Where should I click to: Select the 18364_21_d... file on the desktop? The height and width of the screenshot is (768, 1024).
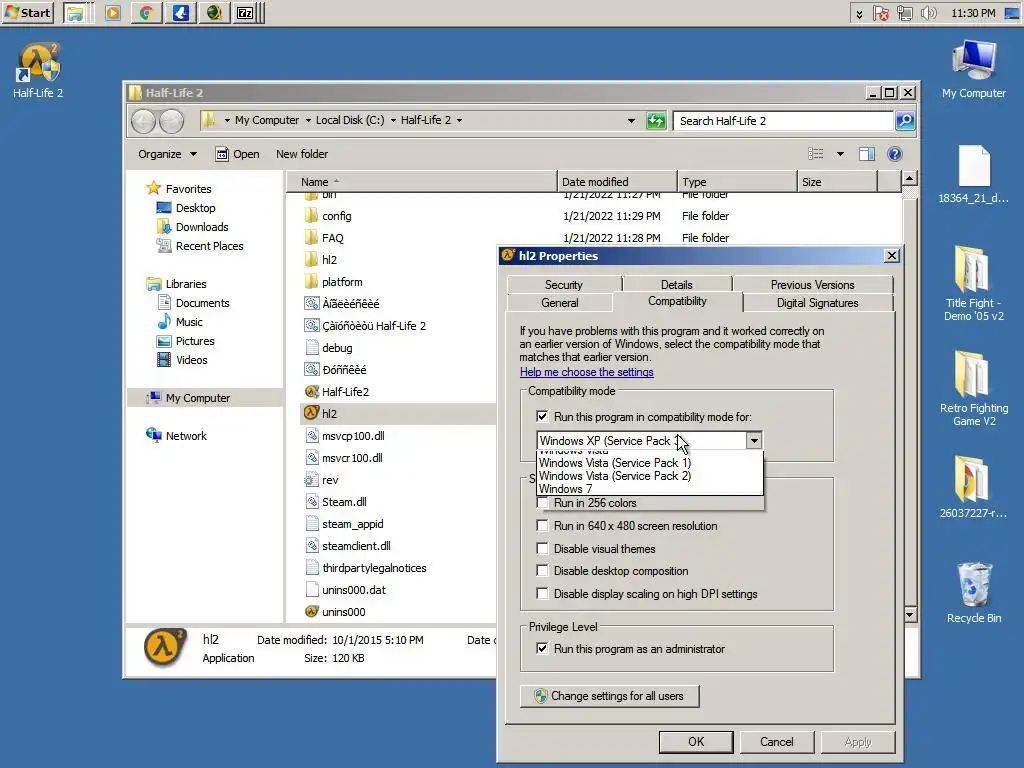point(974,174)
